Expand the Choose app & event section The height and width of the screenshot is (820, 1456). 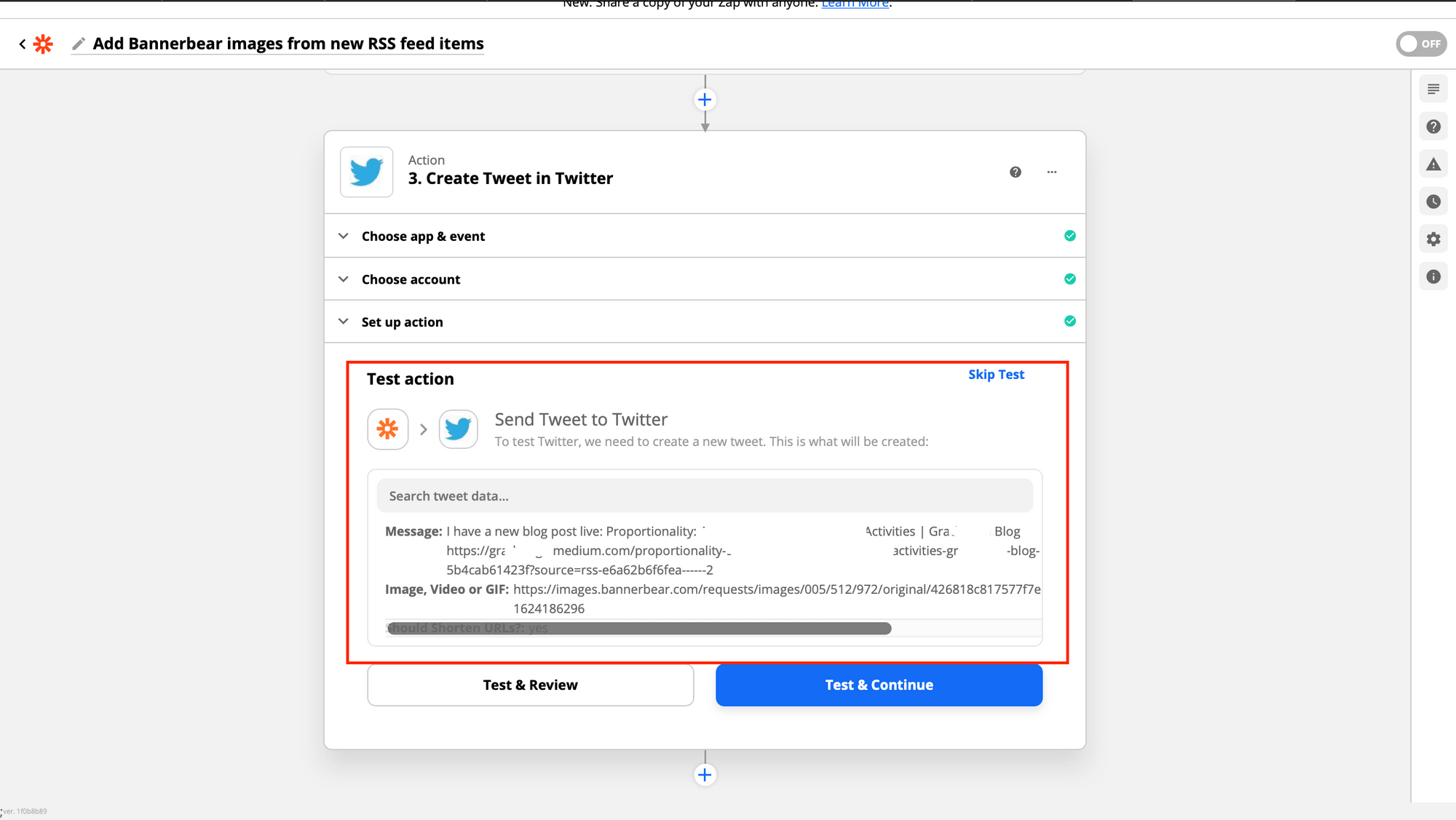(x=705, y=236)
